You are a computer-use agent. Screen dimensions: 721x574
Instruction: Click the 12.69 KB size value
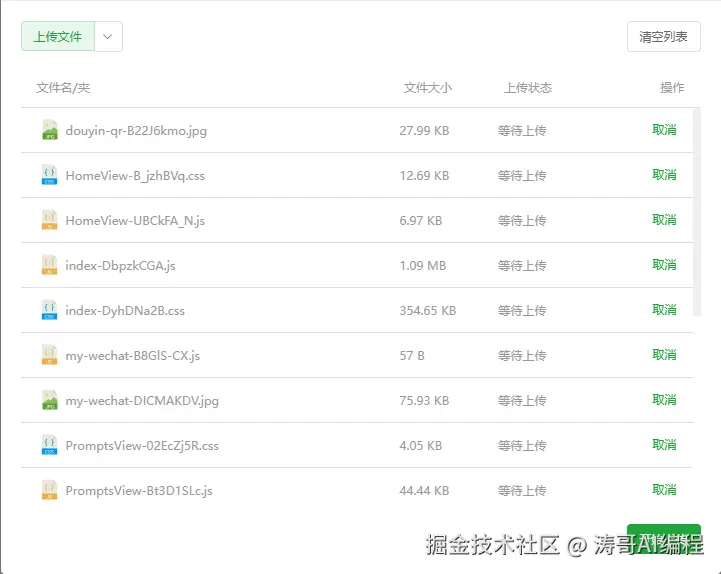click(x=424, y=176)
